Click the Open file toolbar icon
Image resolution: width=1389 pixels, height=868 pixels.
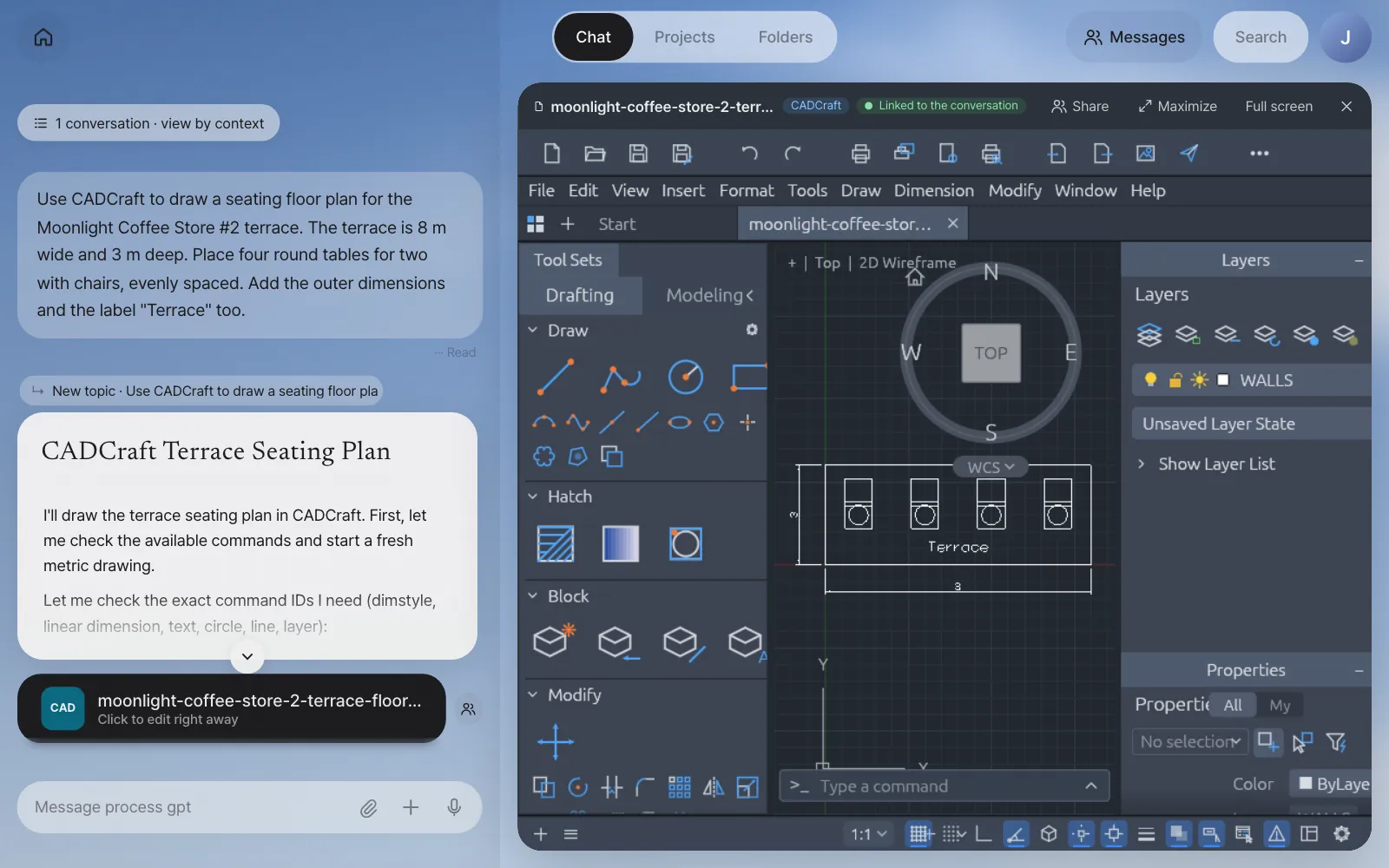click(x=595, y=154)
